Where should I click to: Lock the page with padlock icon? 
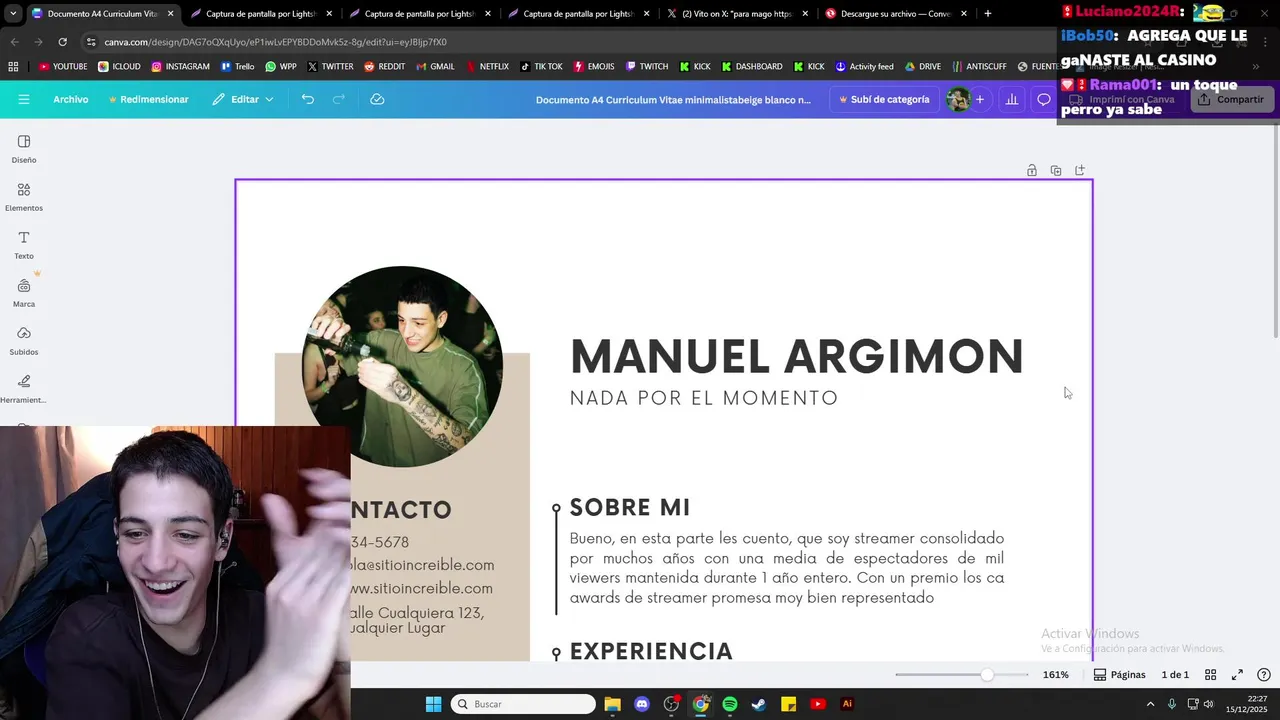click(x=1032, y=170)
